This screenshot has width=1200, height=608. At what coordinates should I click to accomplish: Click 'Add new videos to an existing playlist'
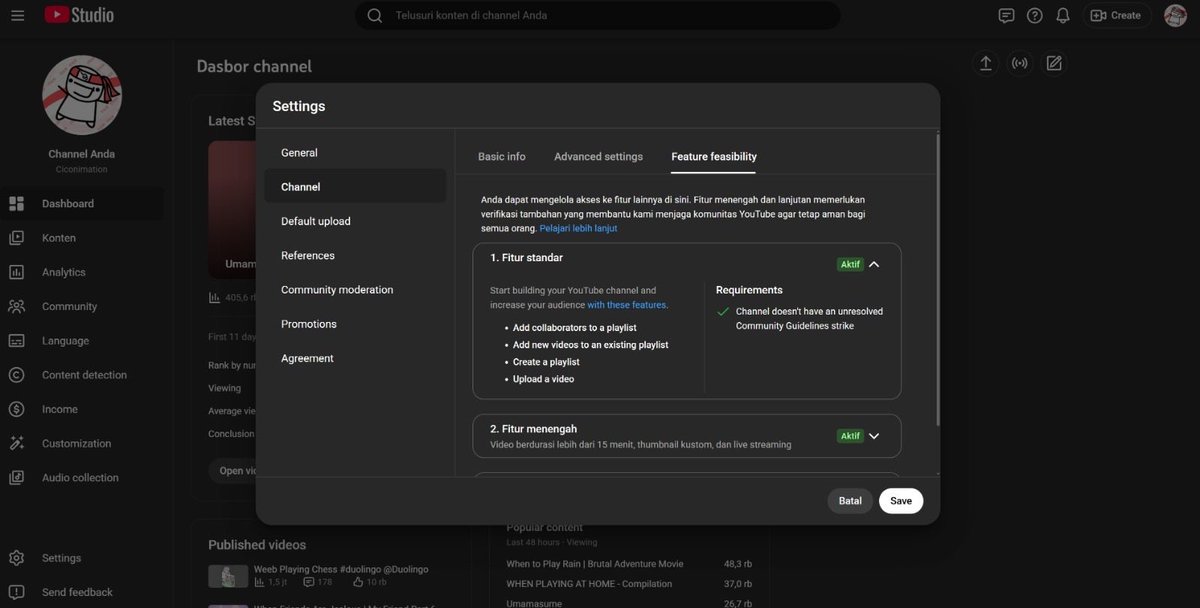coord(590,345)
